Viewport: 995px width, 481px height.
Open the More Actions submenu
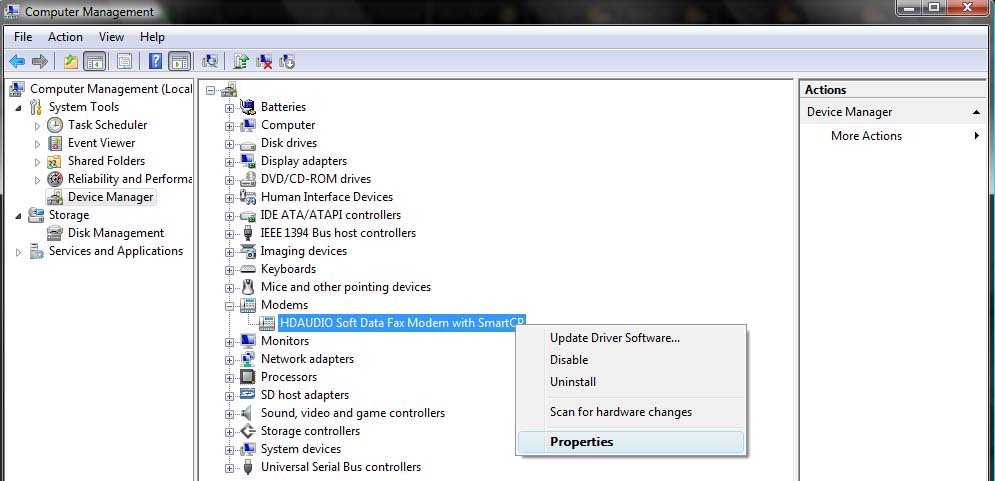click(866, 136)
